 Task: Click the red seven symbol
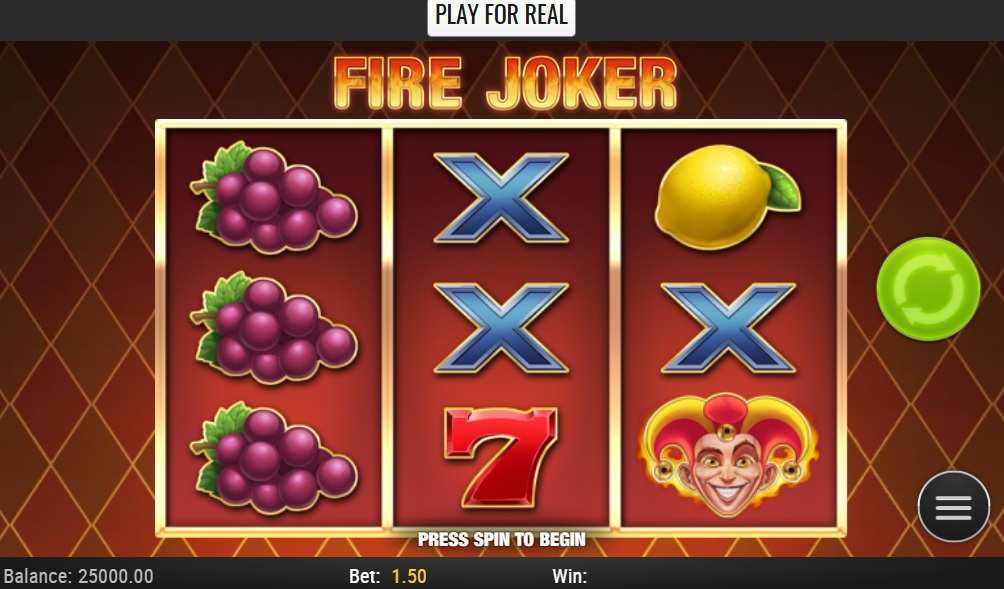click(501, 457)
